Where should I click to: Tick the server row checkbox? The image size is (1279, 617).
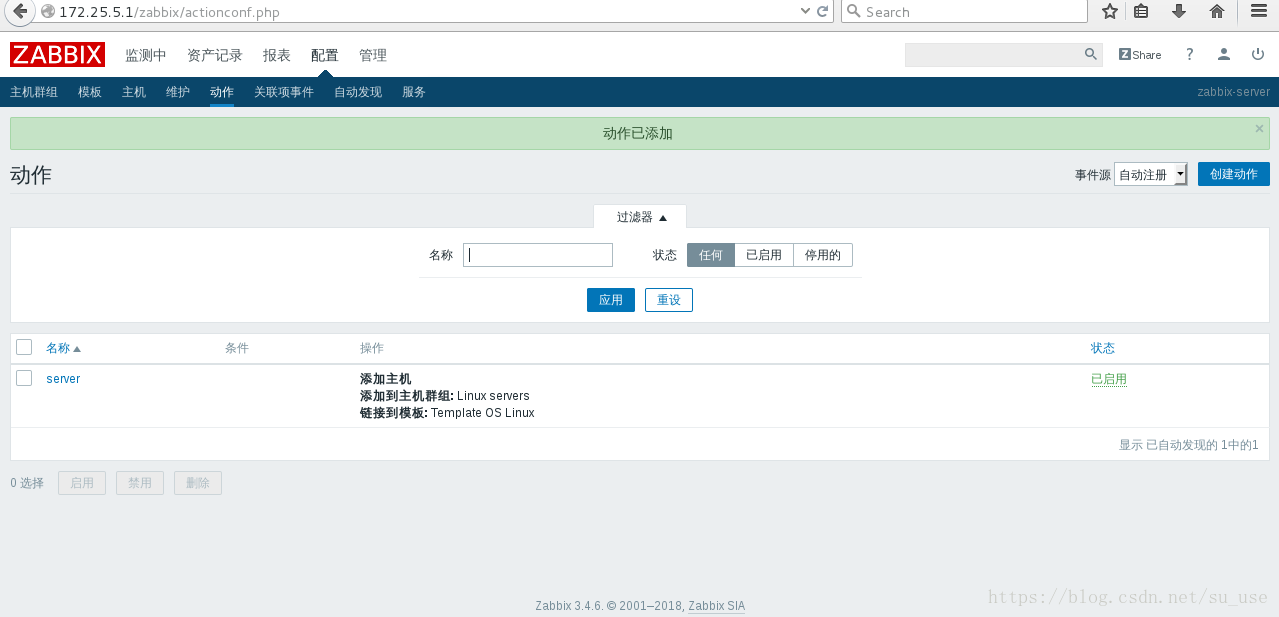pyautogui.click(x=24, y=378)
